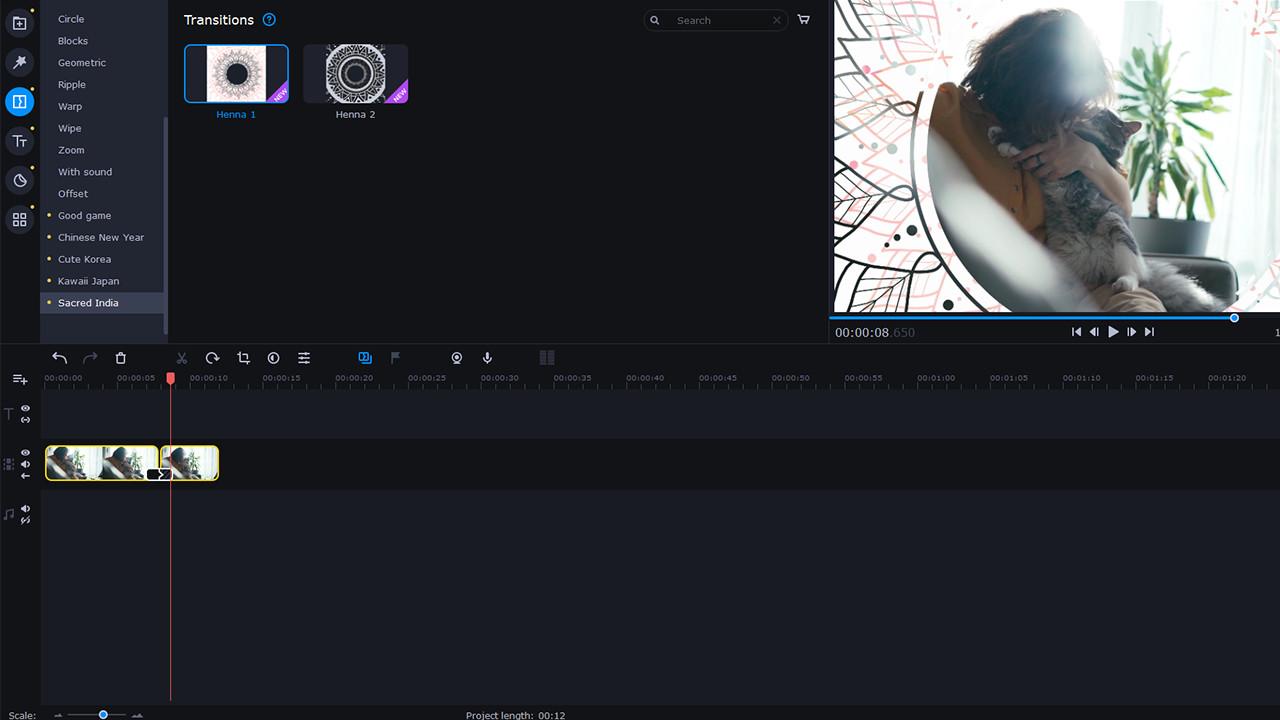Select the Rotate tool
Screen dimensions: 1280x720
[x=212, y=357]
